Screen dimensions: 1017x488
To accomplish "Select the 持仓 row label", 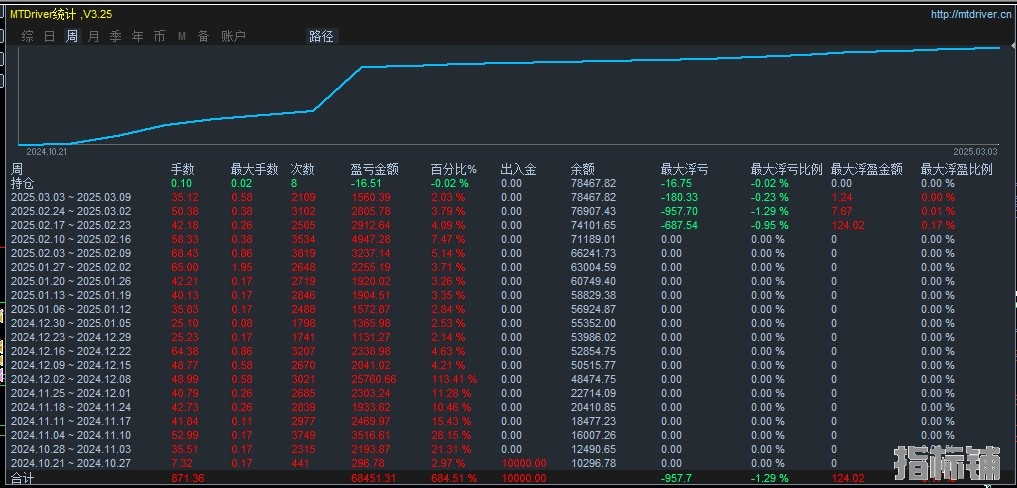I will coord(23,184).
